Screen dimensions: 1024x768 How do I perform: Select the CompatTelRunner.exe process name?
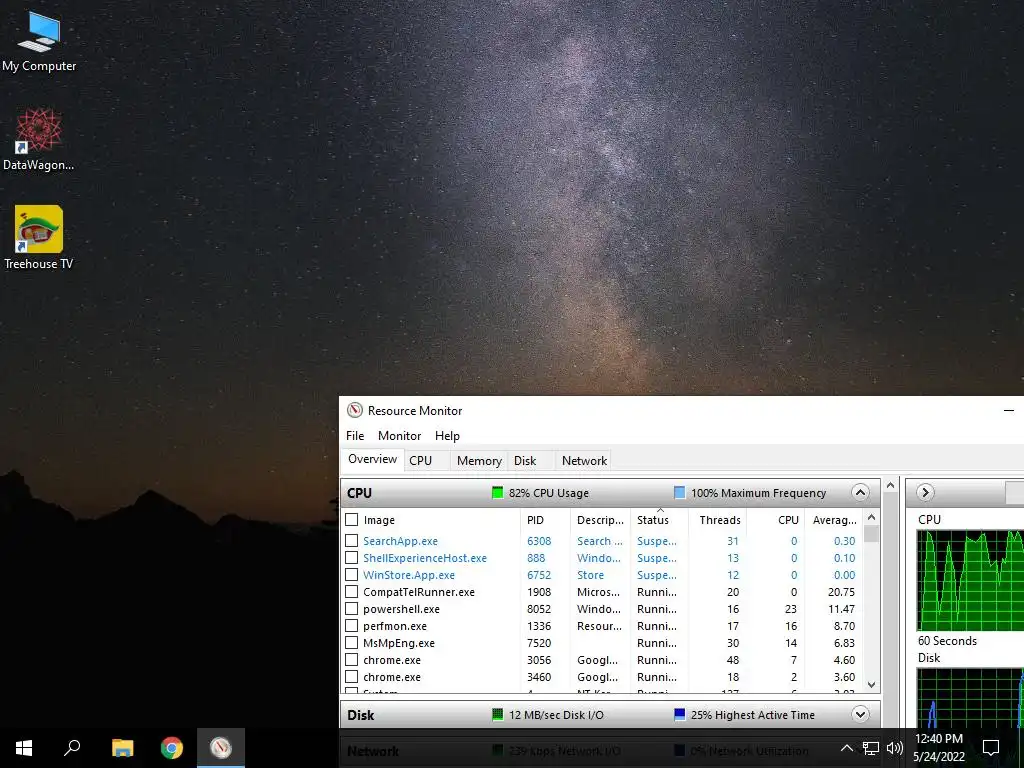tap(419, 592)
